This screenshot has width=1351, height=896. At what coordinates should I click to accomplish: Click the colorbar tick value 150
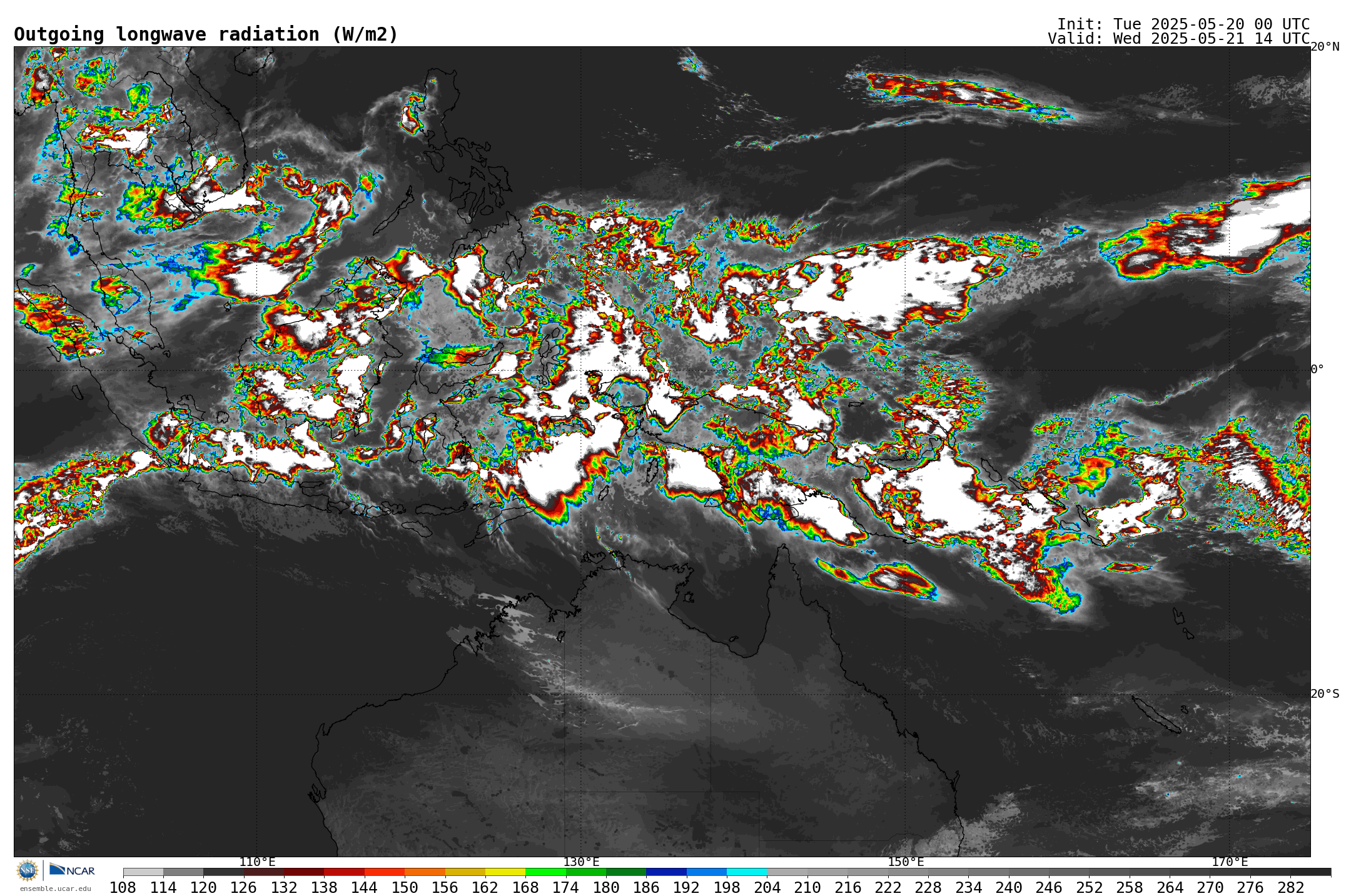(x=405, y=887)
